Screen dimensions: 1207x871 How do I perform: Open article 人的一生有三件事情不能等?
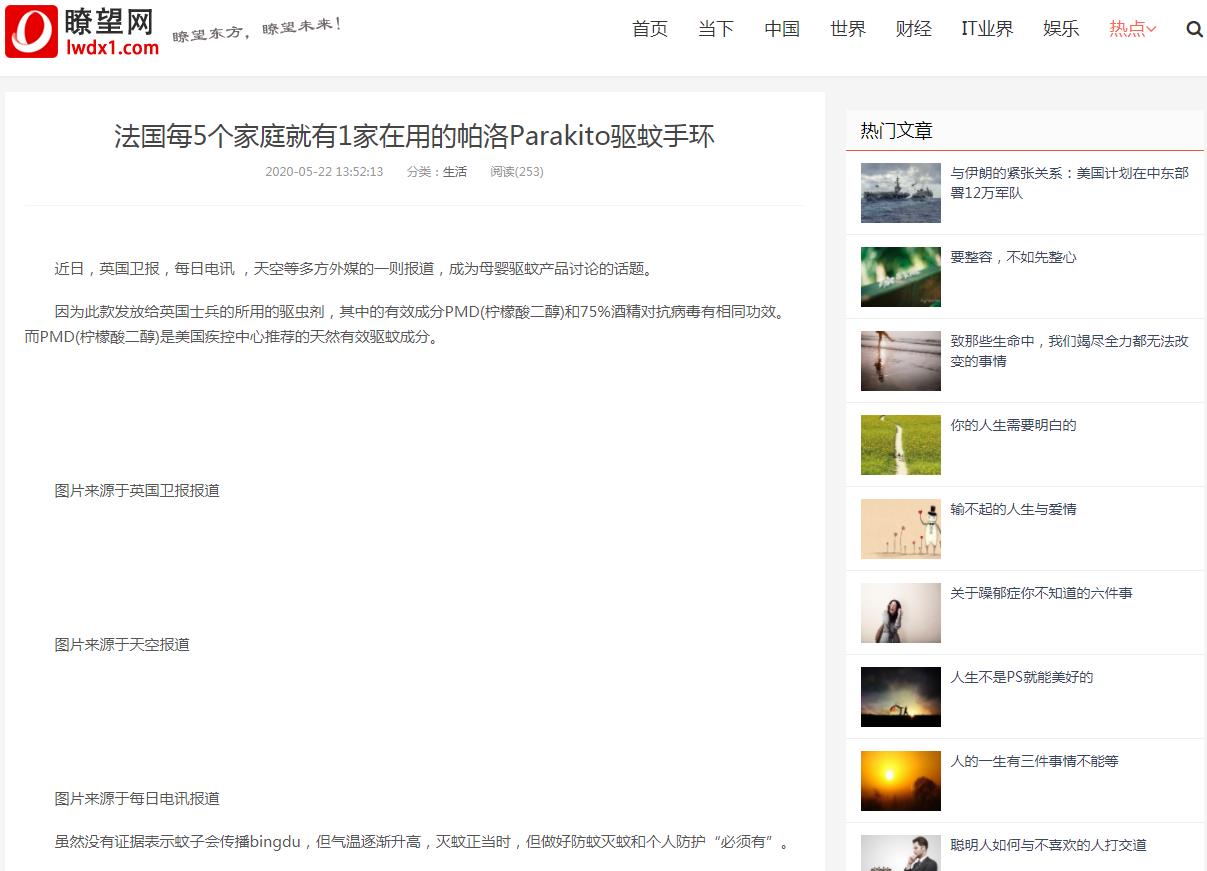tap(1034, 761)
